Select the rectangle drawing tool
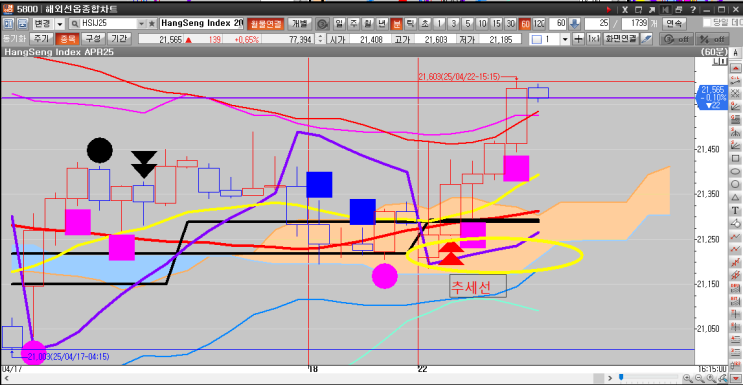Image resolution: width=743 pixels, height=385 pixels. tap(735, 158)
